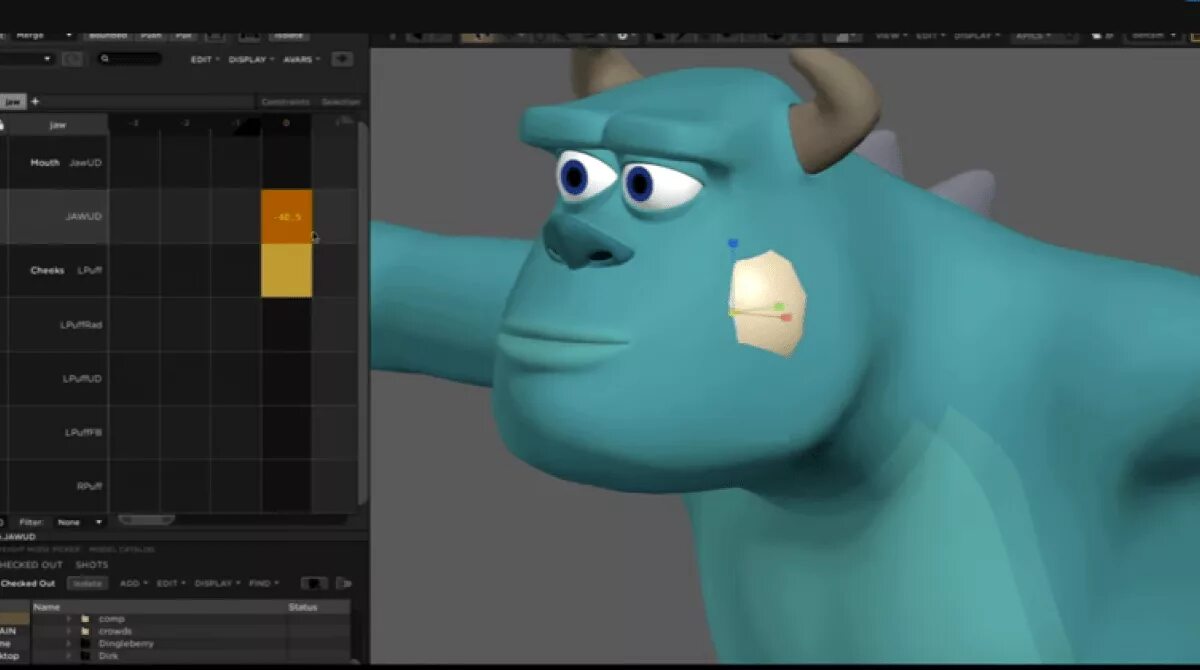Click the dark toggle icon right of FIND

point(314,583)
